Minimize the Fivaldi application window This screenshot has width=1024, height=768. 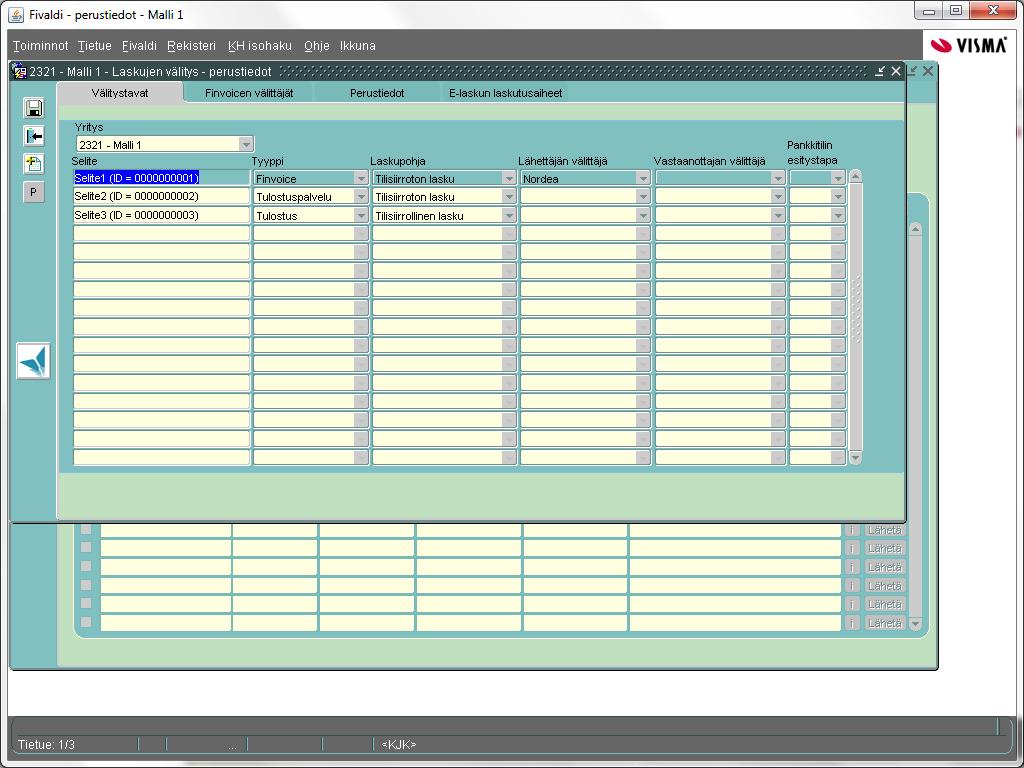pyautogui.click(x=929, y=11)
